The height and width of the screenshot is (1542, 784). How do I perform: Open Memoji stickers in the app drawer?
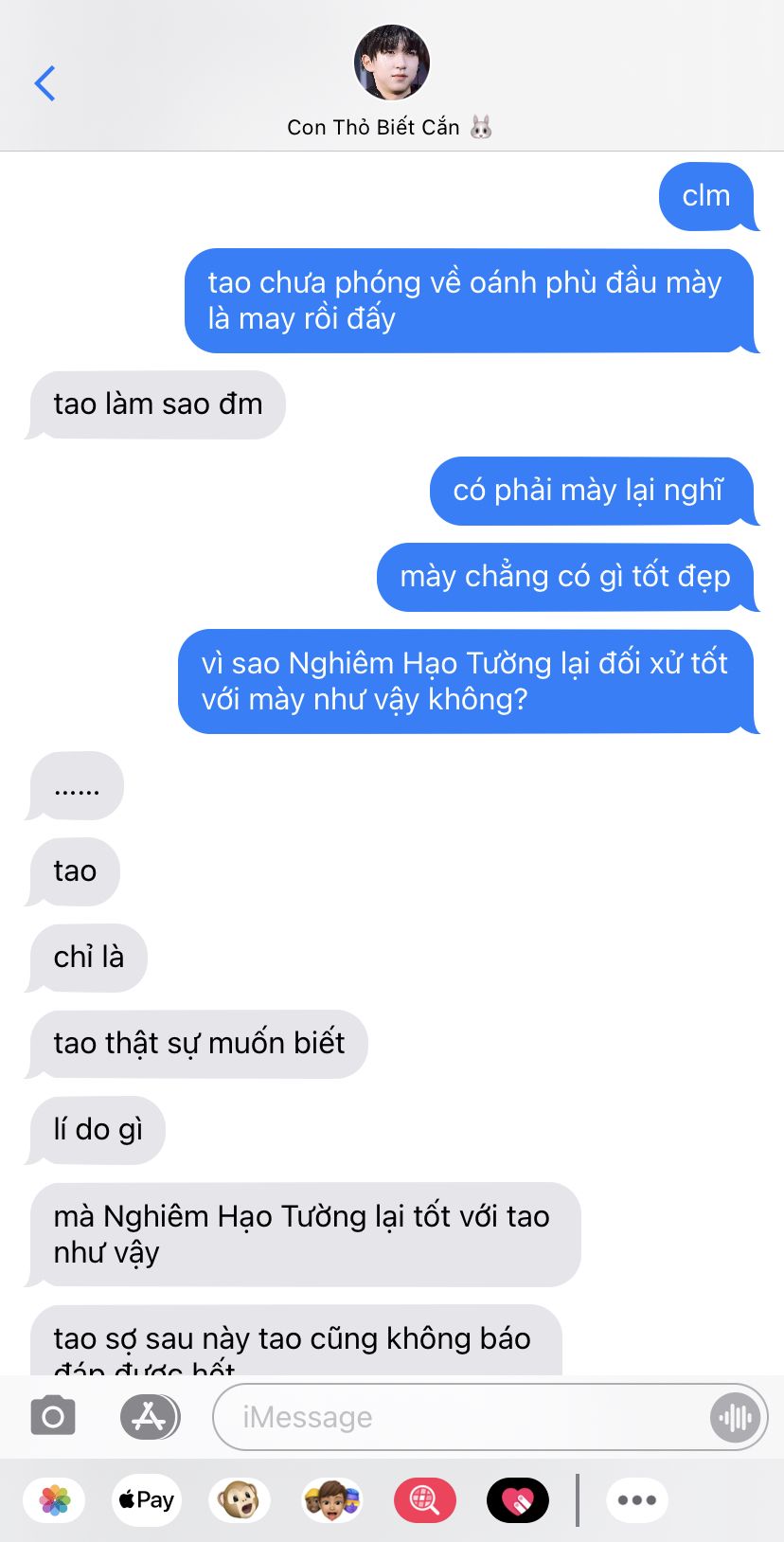pos(332,1500)
